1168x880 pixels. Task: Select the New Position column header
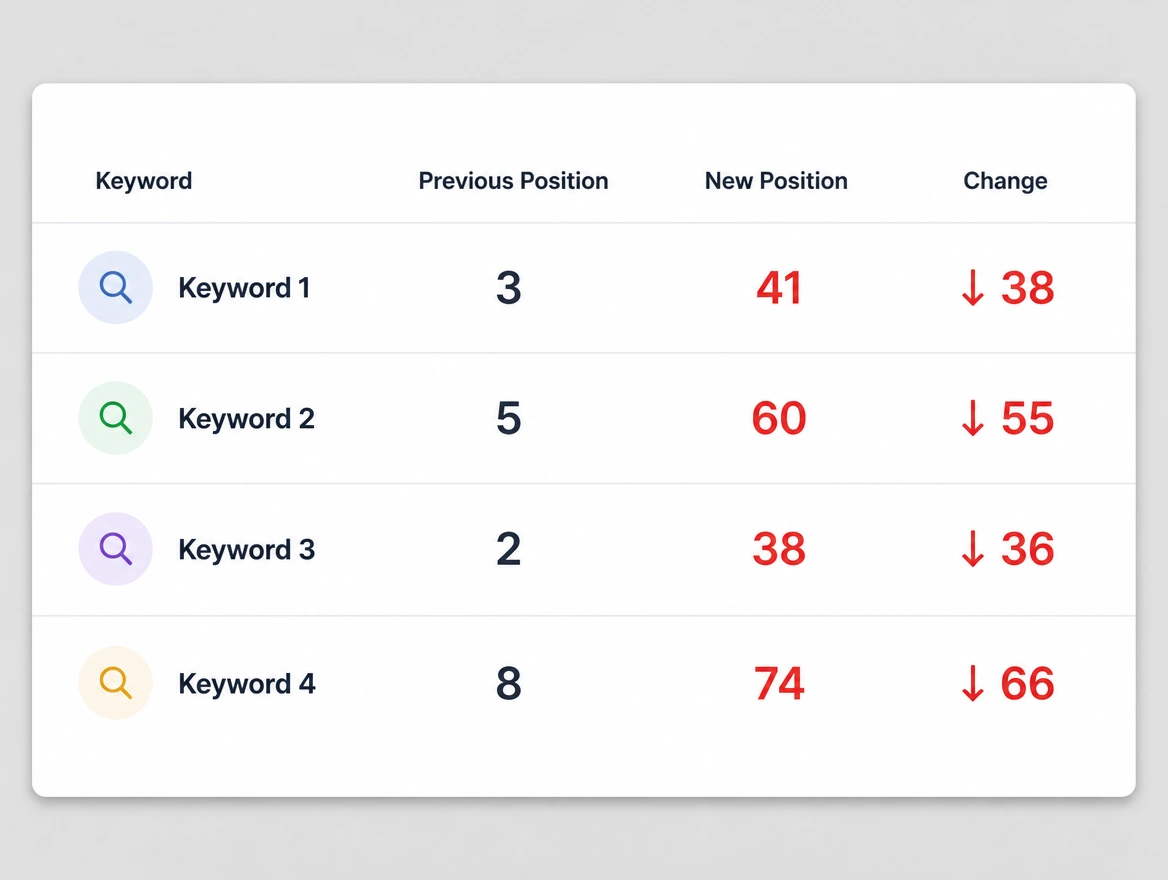click(776, 181)
